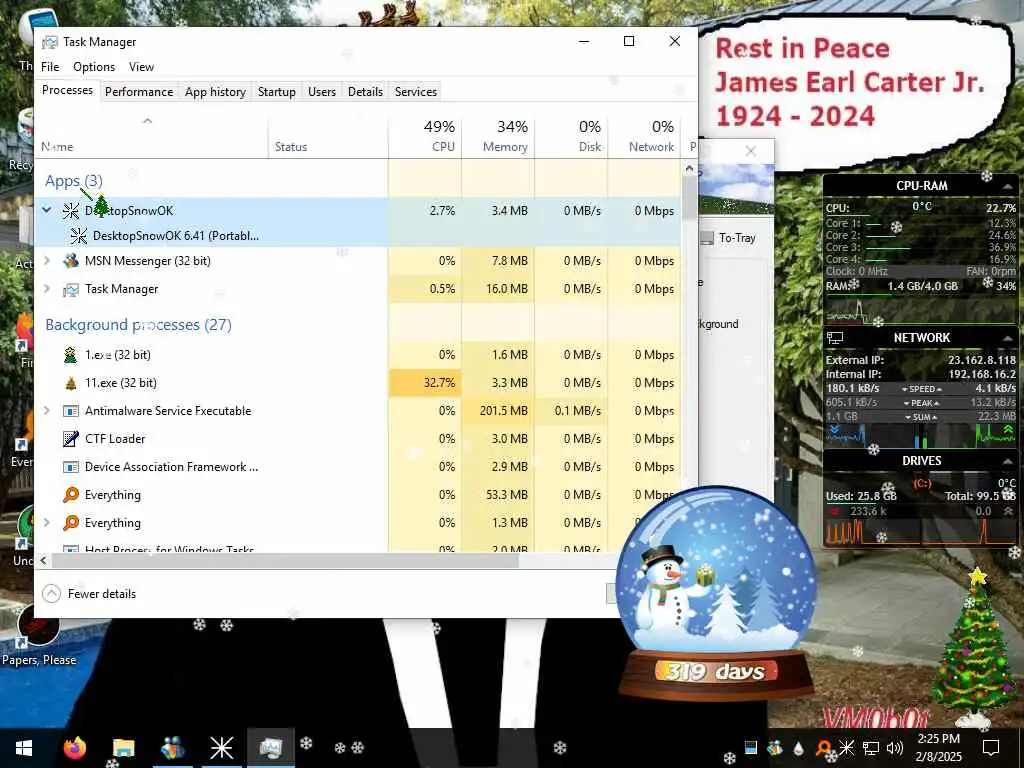Screen dimensions: 1024x768
Task: Open MSN Messenger taskbar icon
Action: click(172, 748)
